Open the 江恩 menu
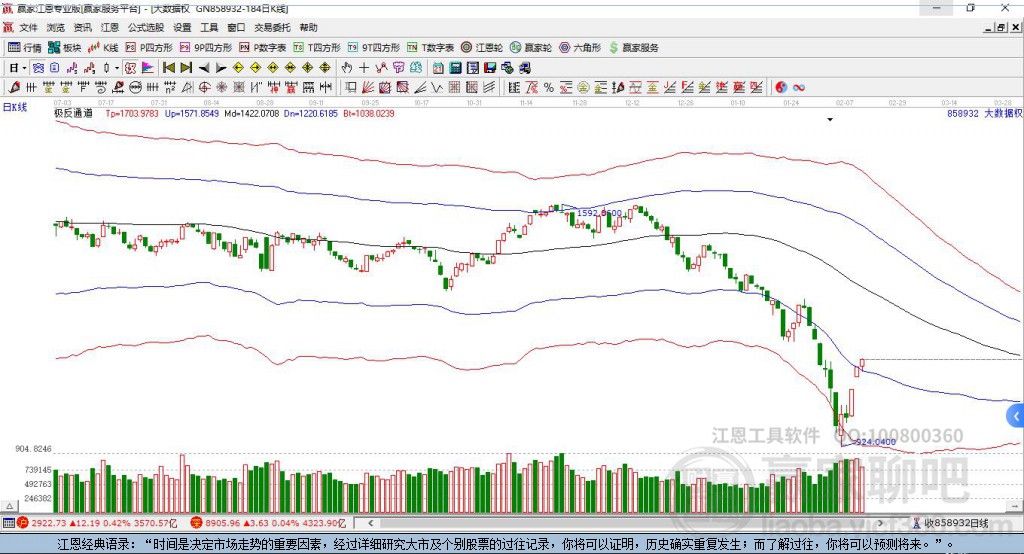The image size is (1024, 554). [109, 28]
